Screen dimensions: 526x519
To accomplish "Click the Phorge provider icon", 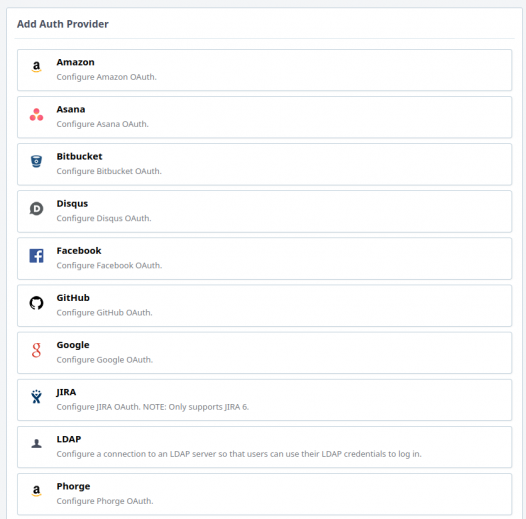I will (x=36, y=491).
